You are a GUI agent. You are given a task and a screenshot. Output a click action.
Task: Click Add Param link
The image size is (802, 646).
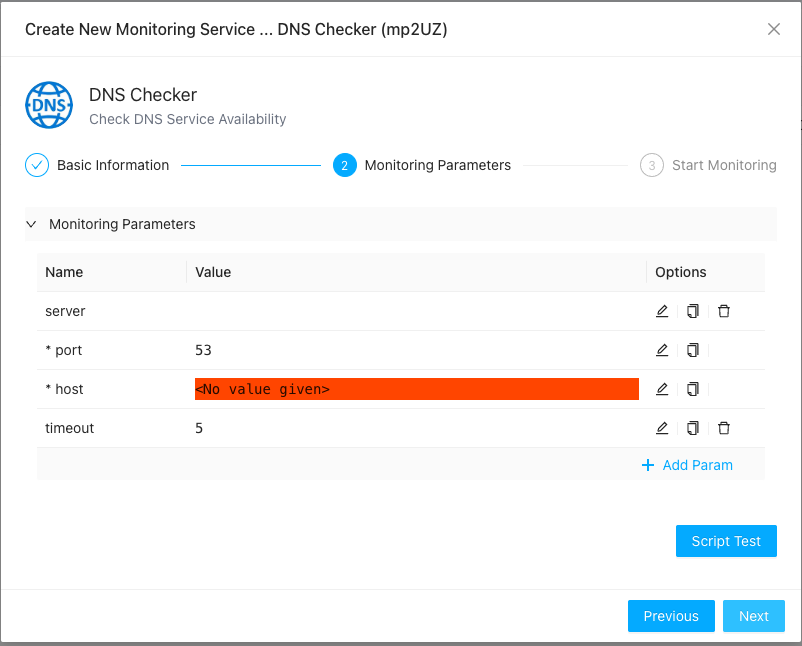pos(687,465)
